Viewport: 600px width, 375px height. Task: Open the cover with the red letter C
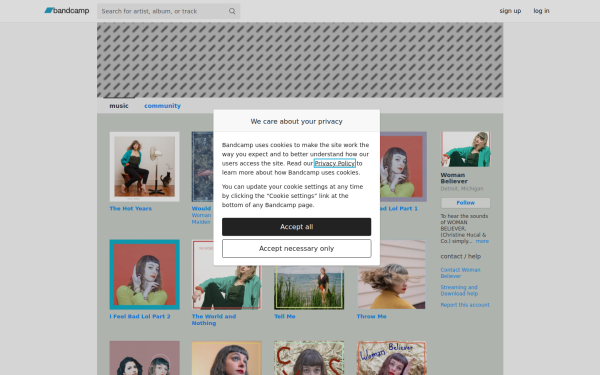click(x=309, y=358)
